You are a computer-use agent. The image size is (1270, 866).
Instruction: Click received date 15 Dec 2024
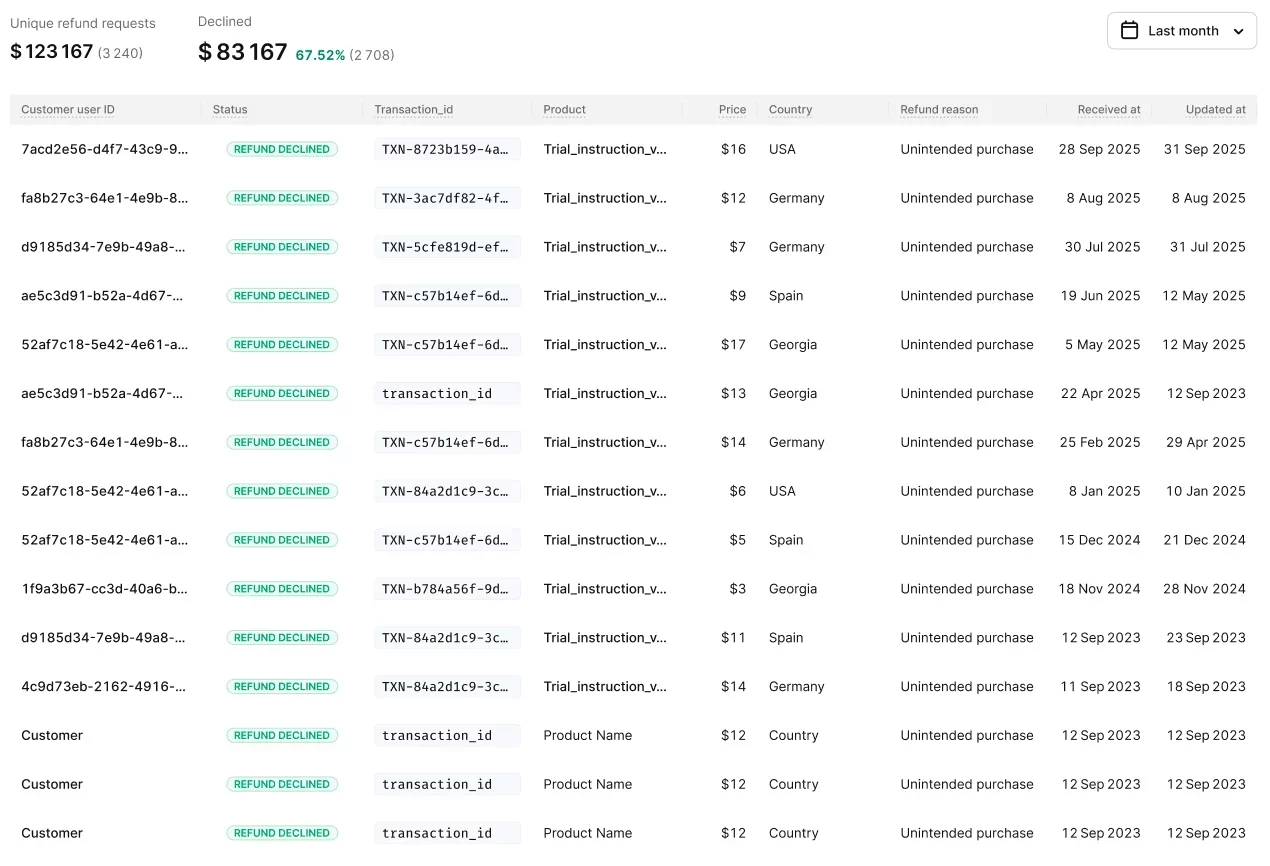click(x=1099, y=540)
